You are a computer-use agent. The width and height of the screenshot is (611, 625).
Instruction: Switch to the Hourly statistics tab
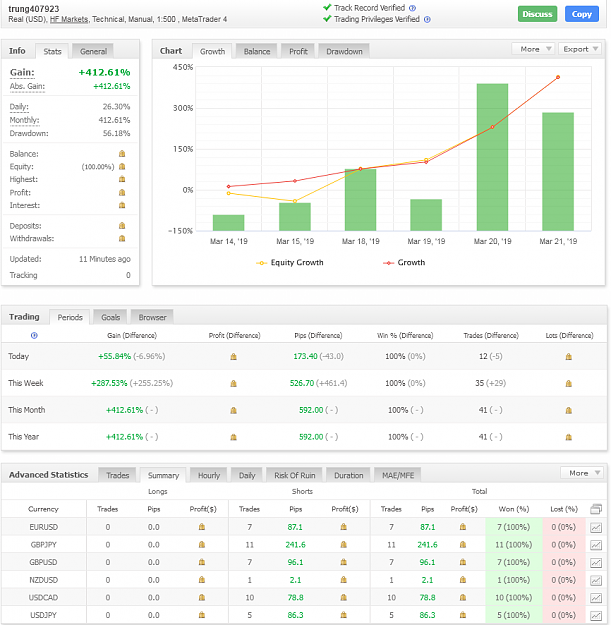209,475
